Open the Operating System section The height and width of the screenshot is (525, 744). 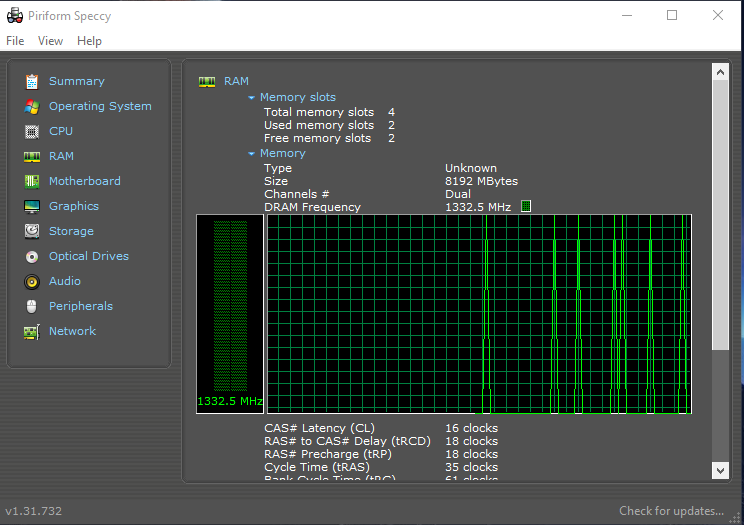coord(100,106)
